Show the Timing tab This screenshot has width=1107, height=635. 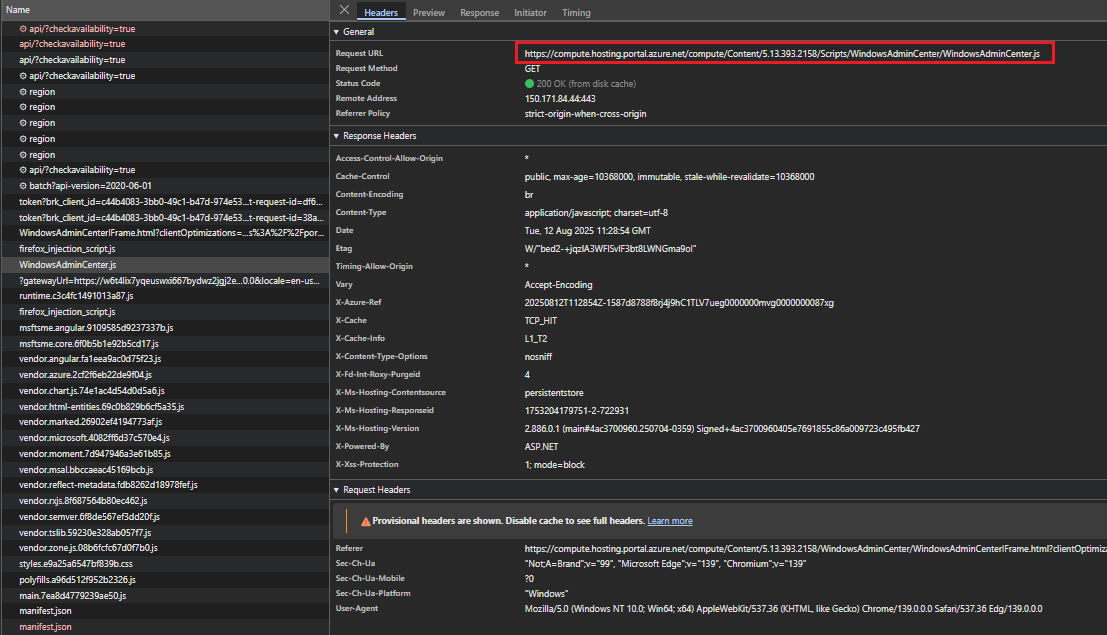576,13
